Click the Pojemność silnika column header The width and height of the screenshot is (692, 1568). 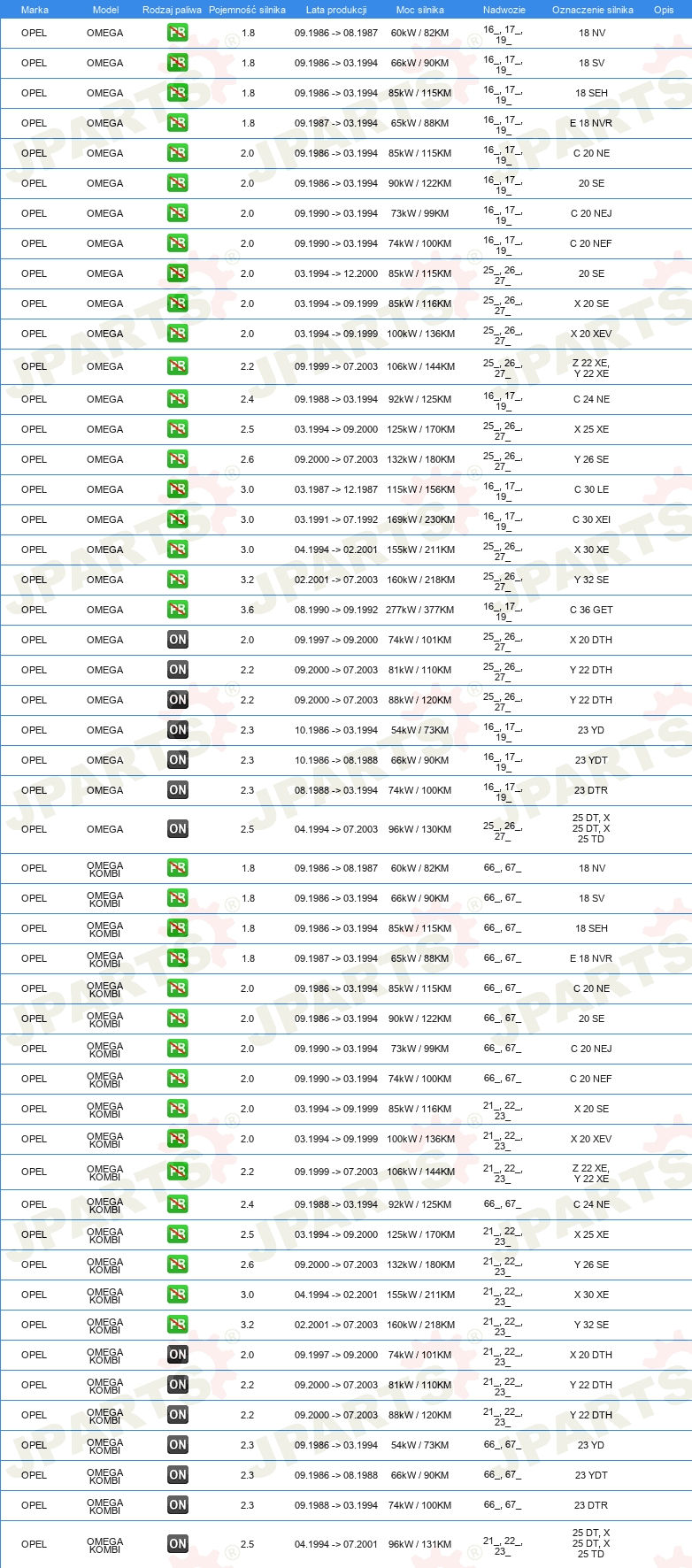(247, 10)
